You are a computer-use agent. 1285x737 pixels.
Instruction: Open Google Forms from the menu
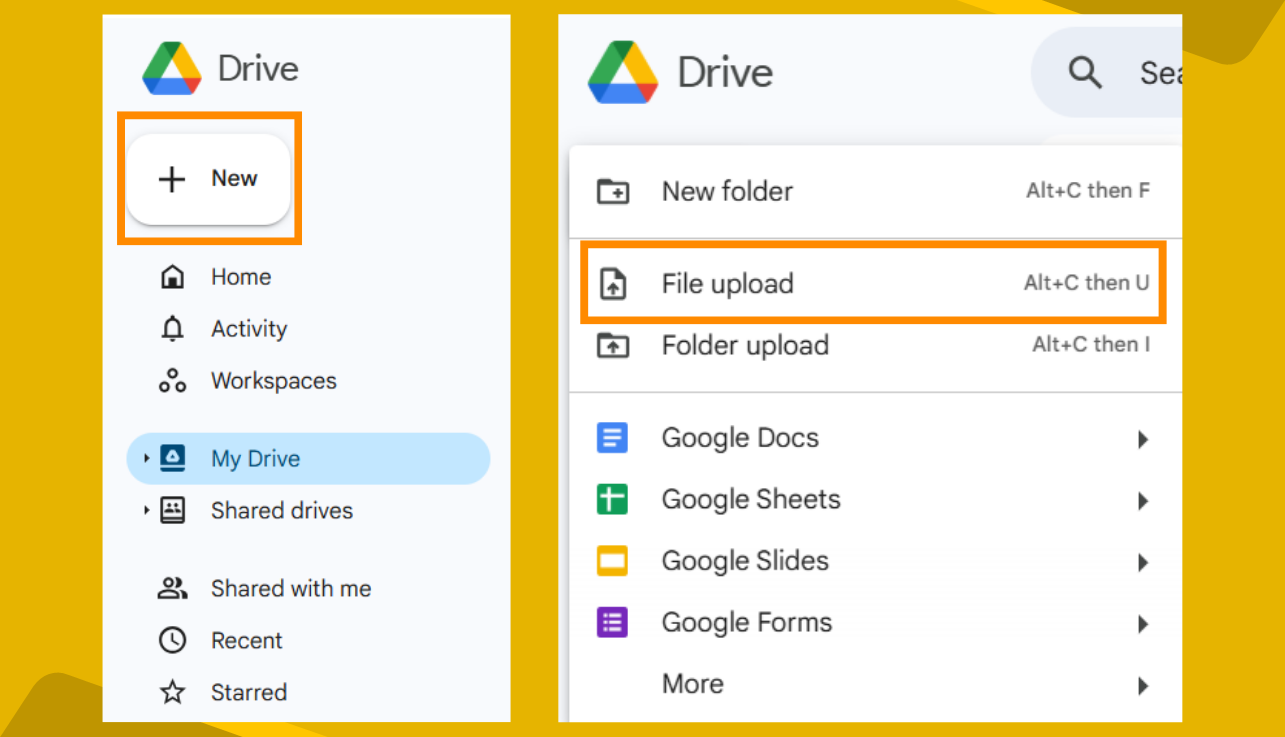coord(746,623)
